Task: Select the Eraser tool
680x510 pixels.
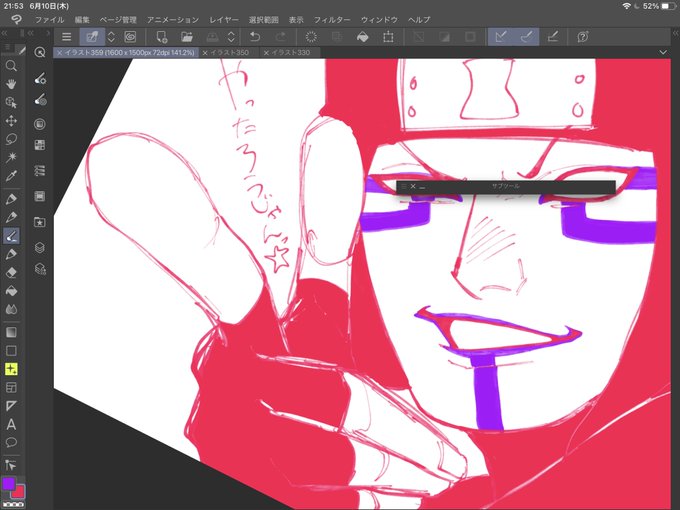Action: 11,272
